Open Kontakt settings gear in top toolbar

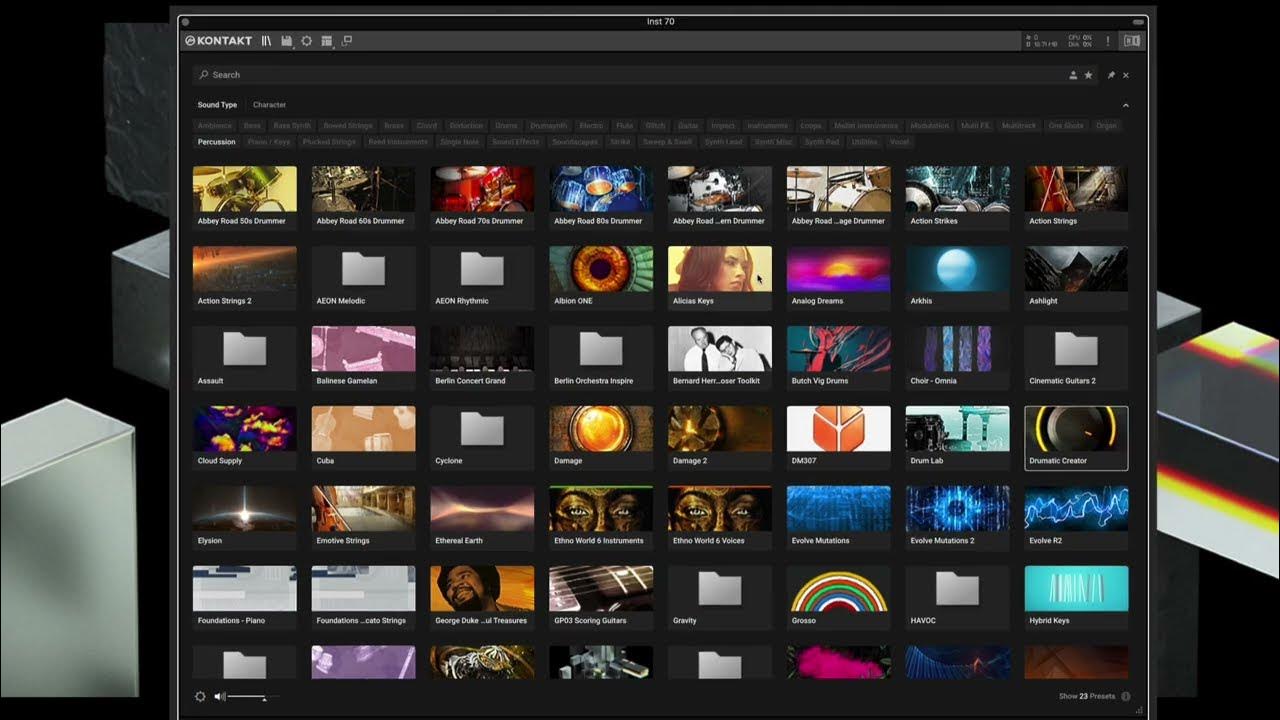[x=307, y=41]
